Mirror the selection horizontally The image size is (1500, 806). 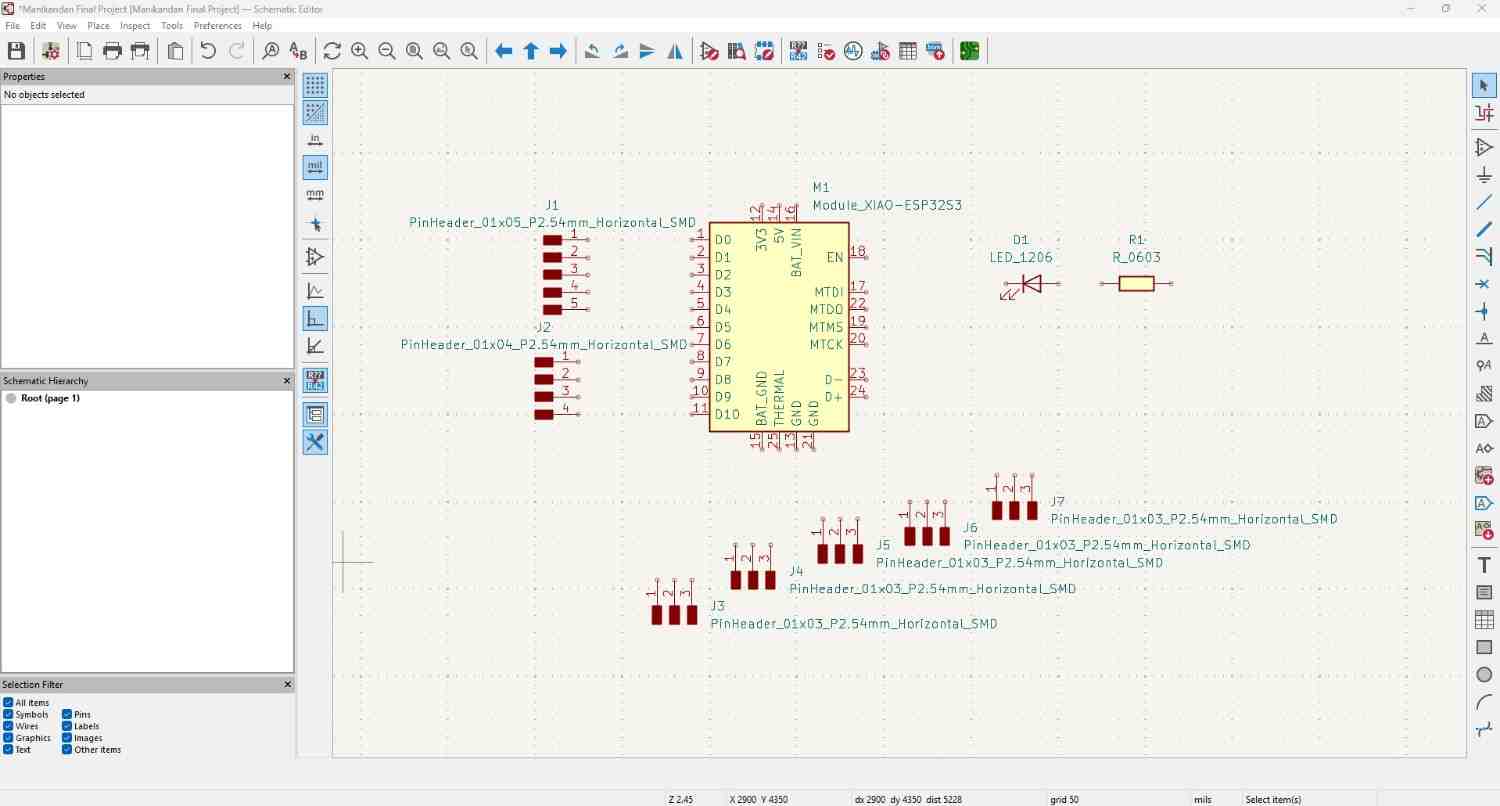pyautogui.click(x=675, y=51)
